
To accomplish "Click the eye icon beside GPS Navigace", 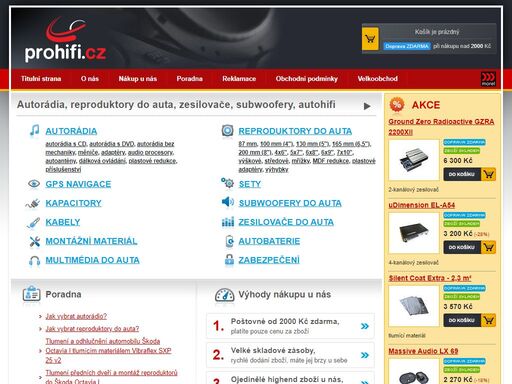I will coord(34,184).
